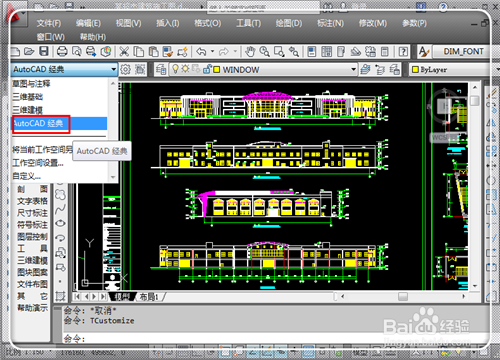The width and height of the screenshot is (500, 360).
Task: Click the Help question mark icon
Action: click(x=403, y=52)
